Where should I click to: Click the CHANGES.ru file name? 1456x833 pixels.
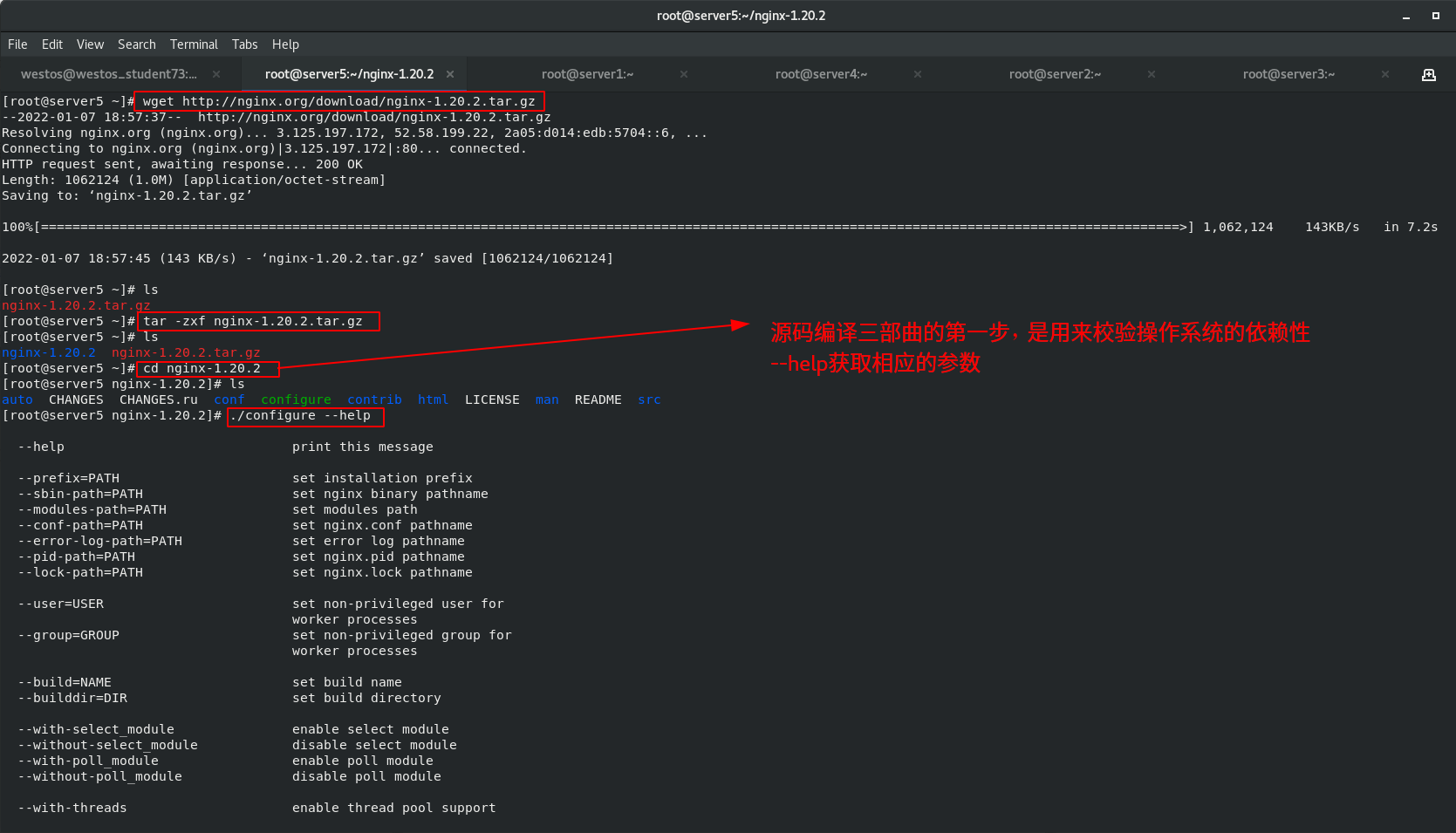tap(159, 399)
